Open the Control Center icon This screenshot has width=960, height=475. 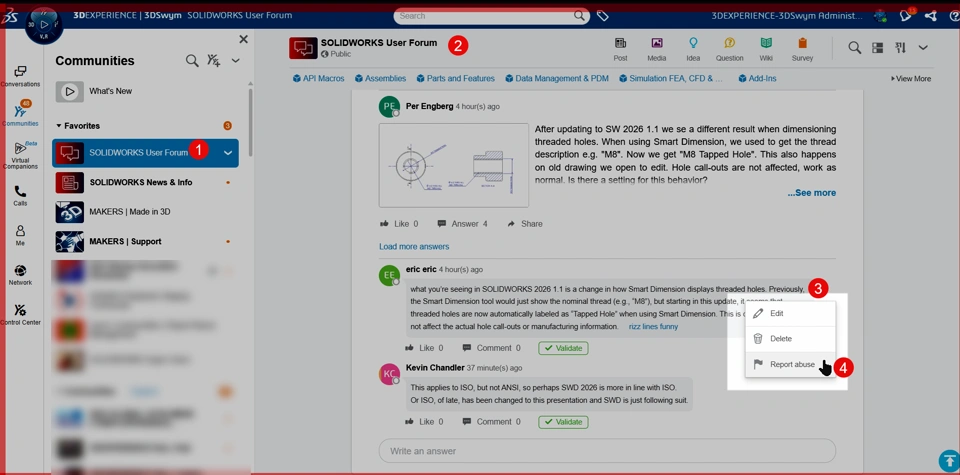[x=20, y=315]
